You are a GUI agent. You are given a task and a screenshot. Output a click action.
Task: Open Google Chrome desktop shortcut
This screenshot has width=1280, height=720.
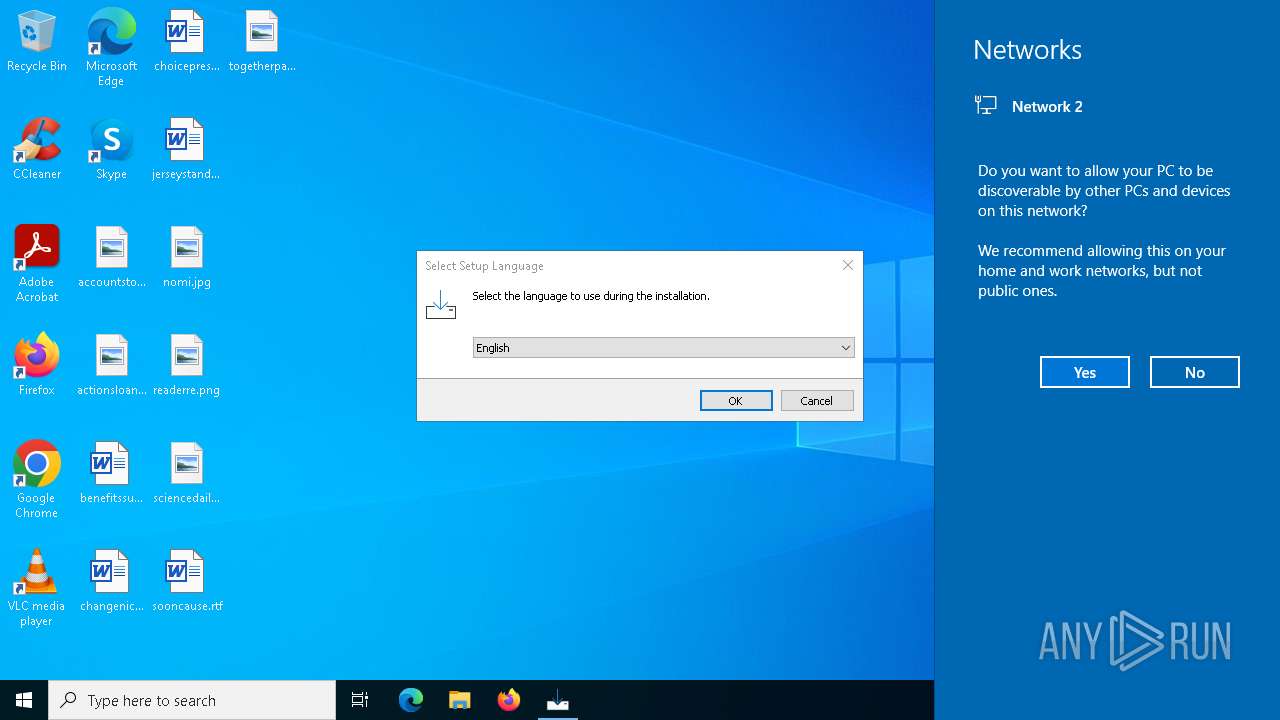click(37, 480)
